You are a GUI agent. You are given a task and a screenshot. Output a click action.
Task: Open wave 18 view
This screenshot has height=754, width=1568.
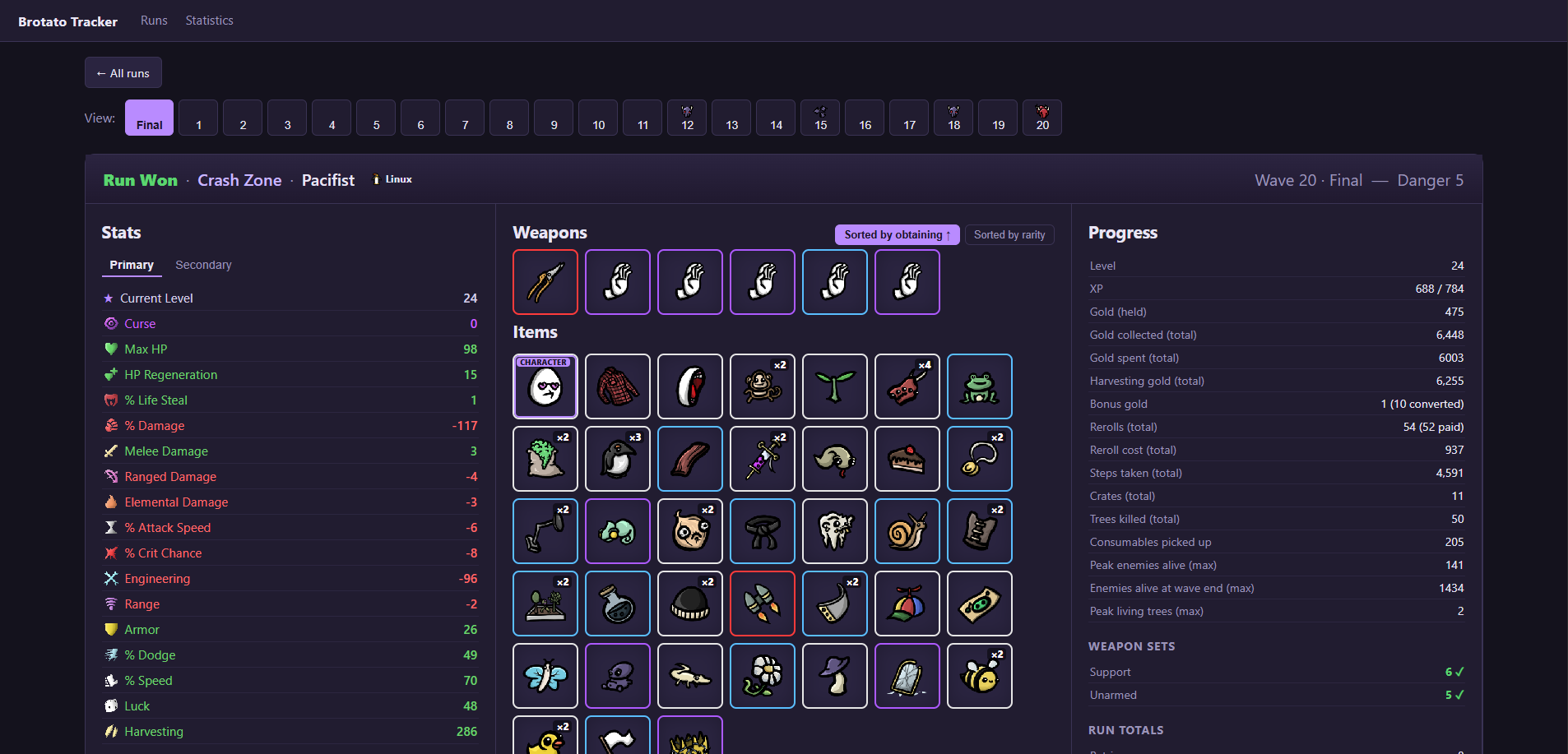pyautogui.click(x=953, y=118)
